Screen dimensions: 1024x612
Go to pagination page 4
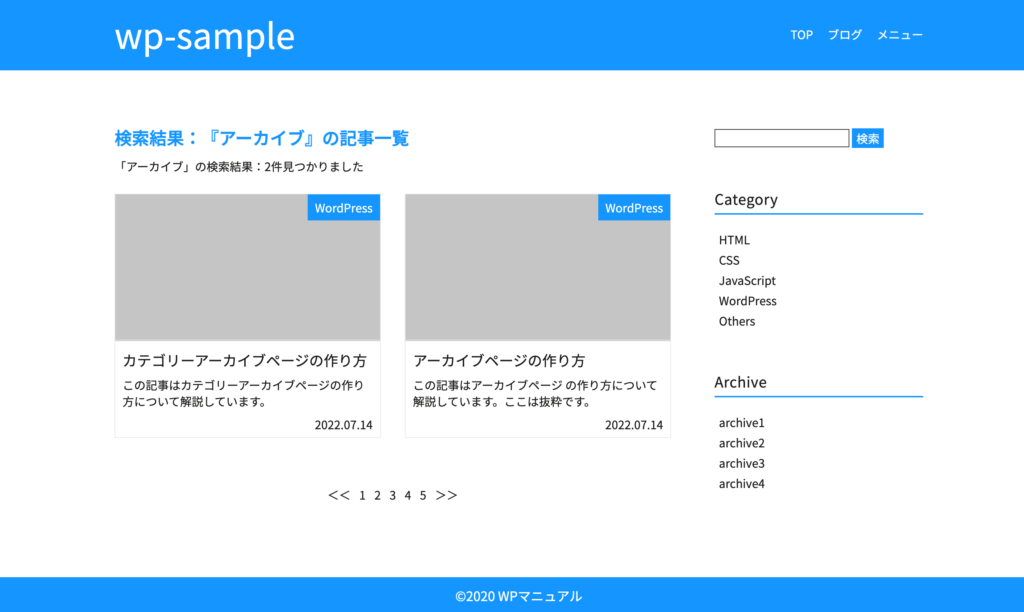[x=408, y=496]
